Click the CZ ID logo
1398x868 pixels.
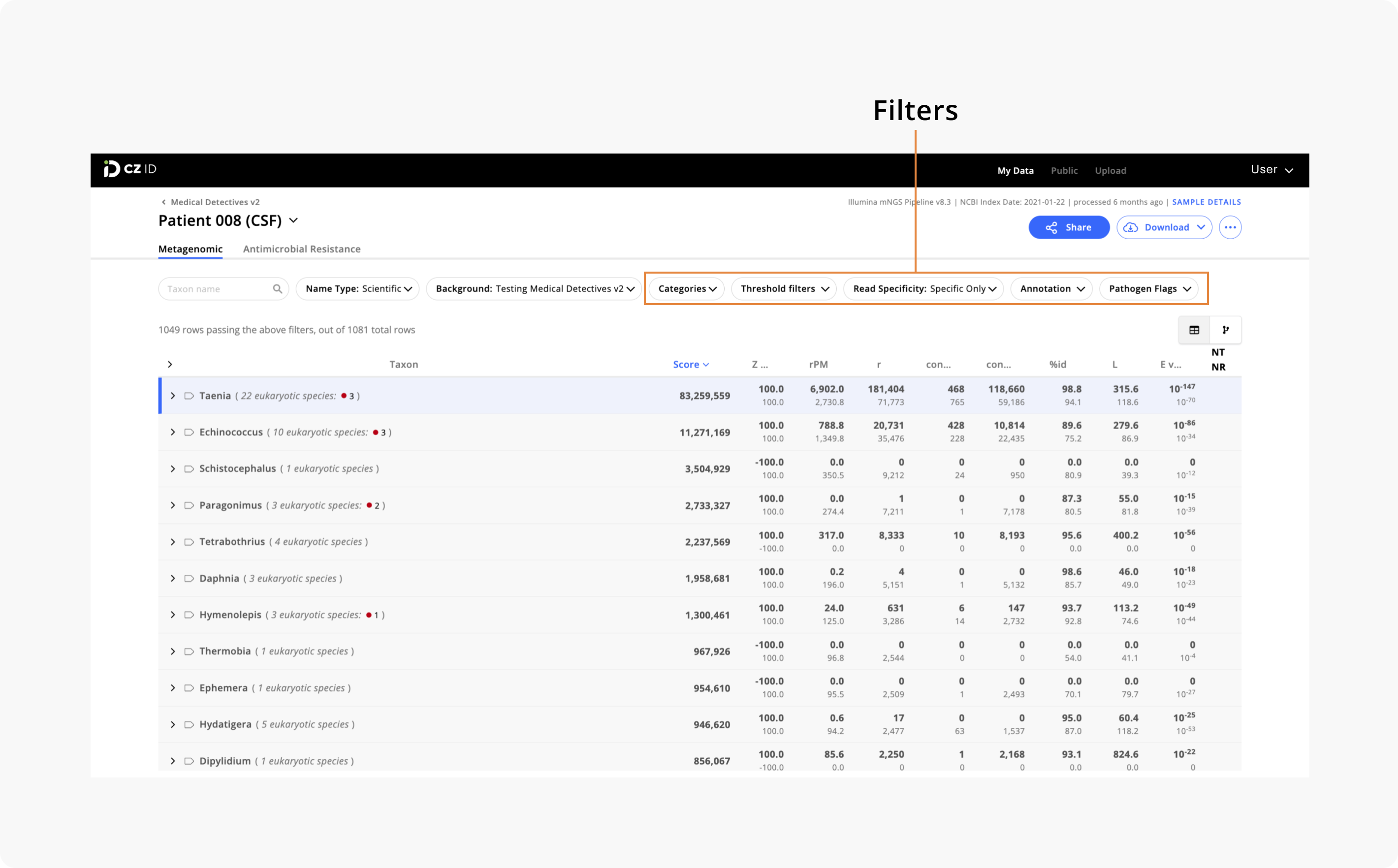click(x=130, y=169)
